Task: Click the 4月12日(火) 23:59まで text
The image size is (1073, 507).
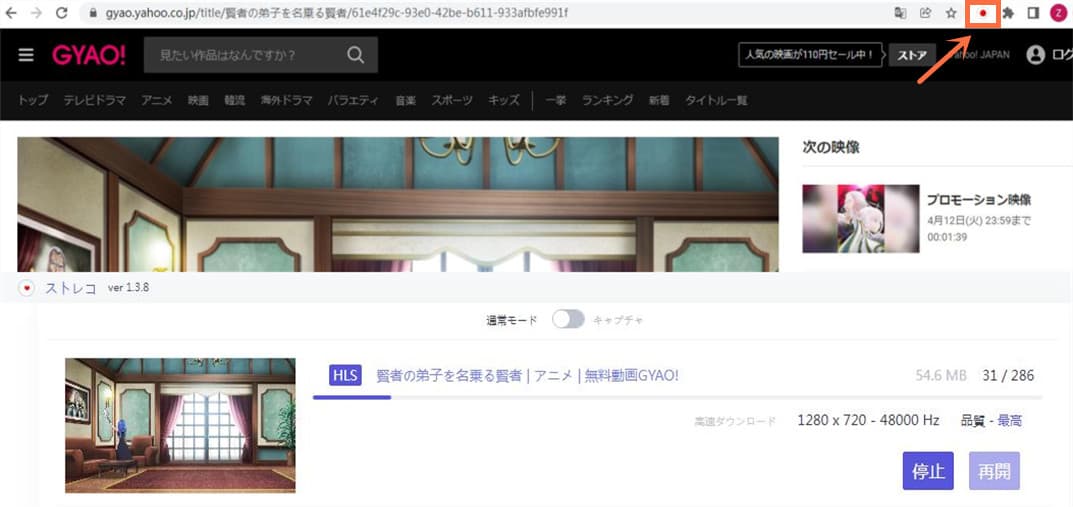Action: [x=979, y=220]
